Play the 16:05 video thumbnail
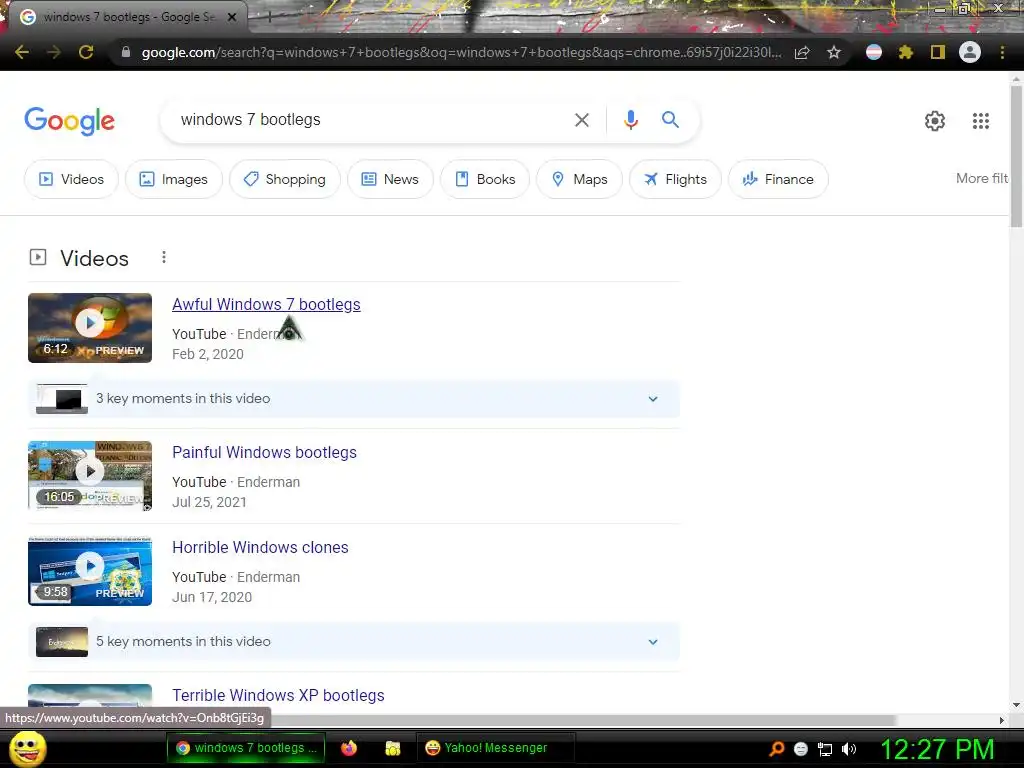1024x768 pixels. coord(90,475)
